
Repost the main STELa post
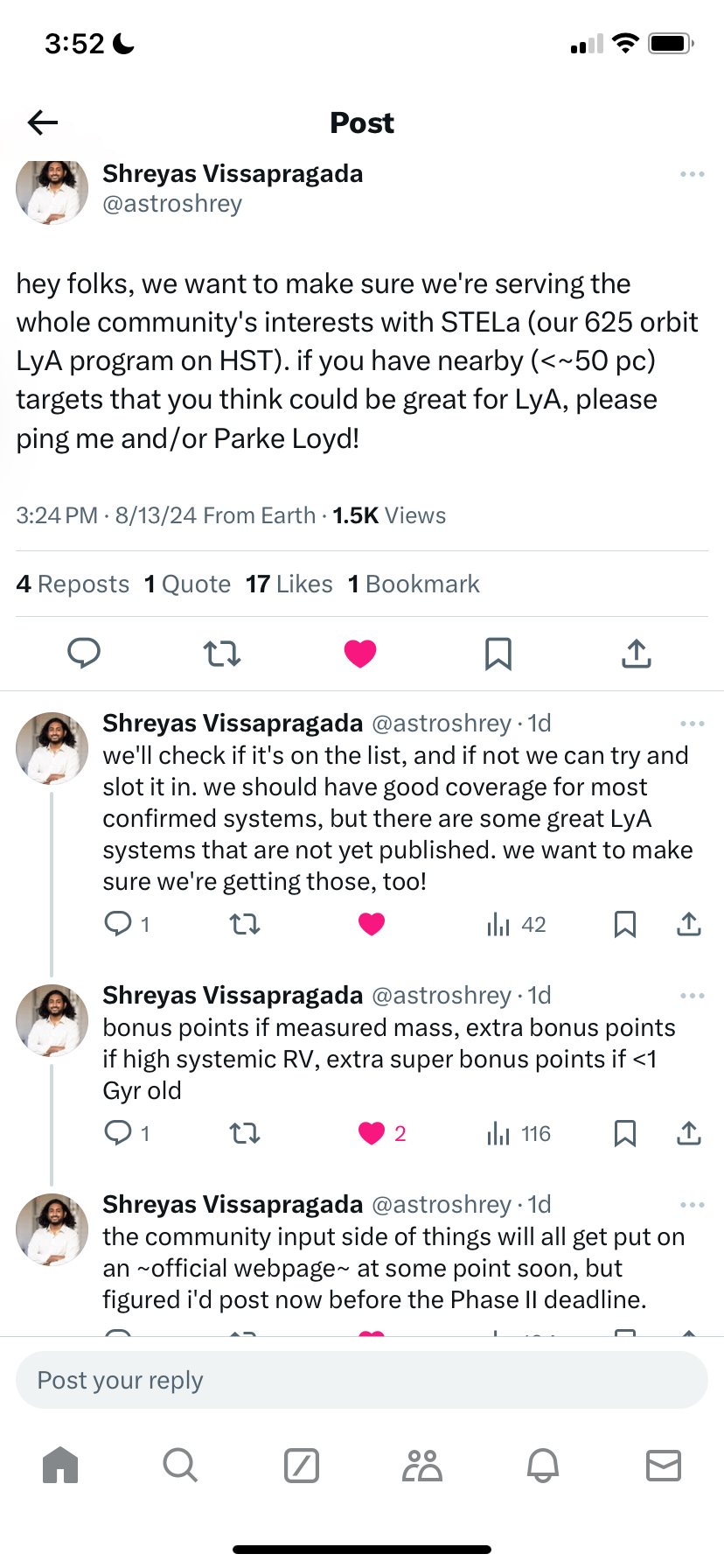tap(222, 654)
